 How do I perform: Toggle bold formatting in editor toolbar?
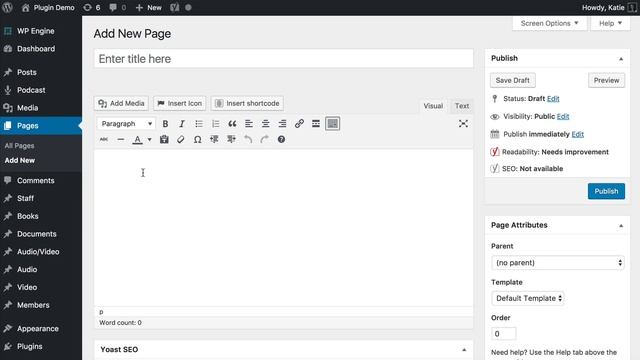165,124
